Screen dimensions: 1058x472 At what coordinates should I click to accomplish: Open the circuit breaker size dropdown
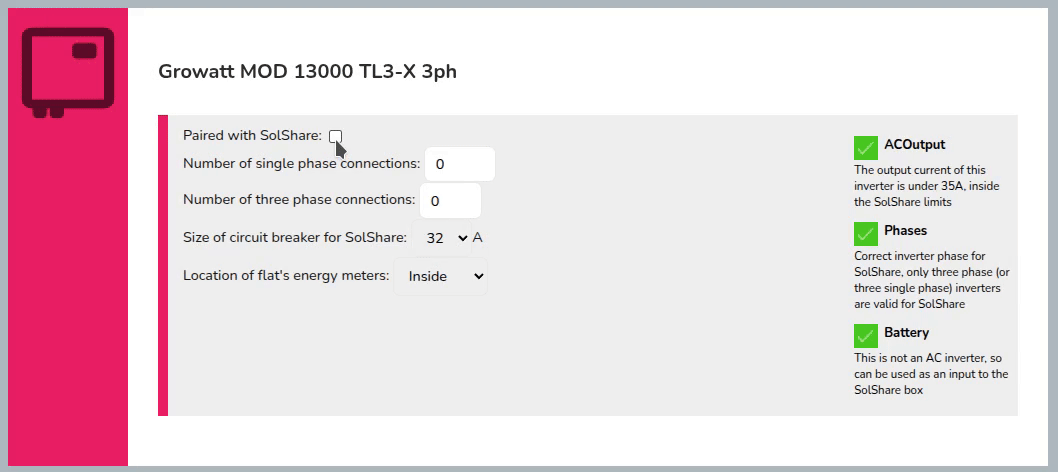coord(441,239)
